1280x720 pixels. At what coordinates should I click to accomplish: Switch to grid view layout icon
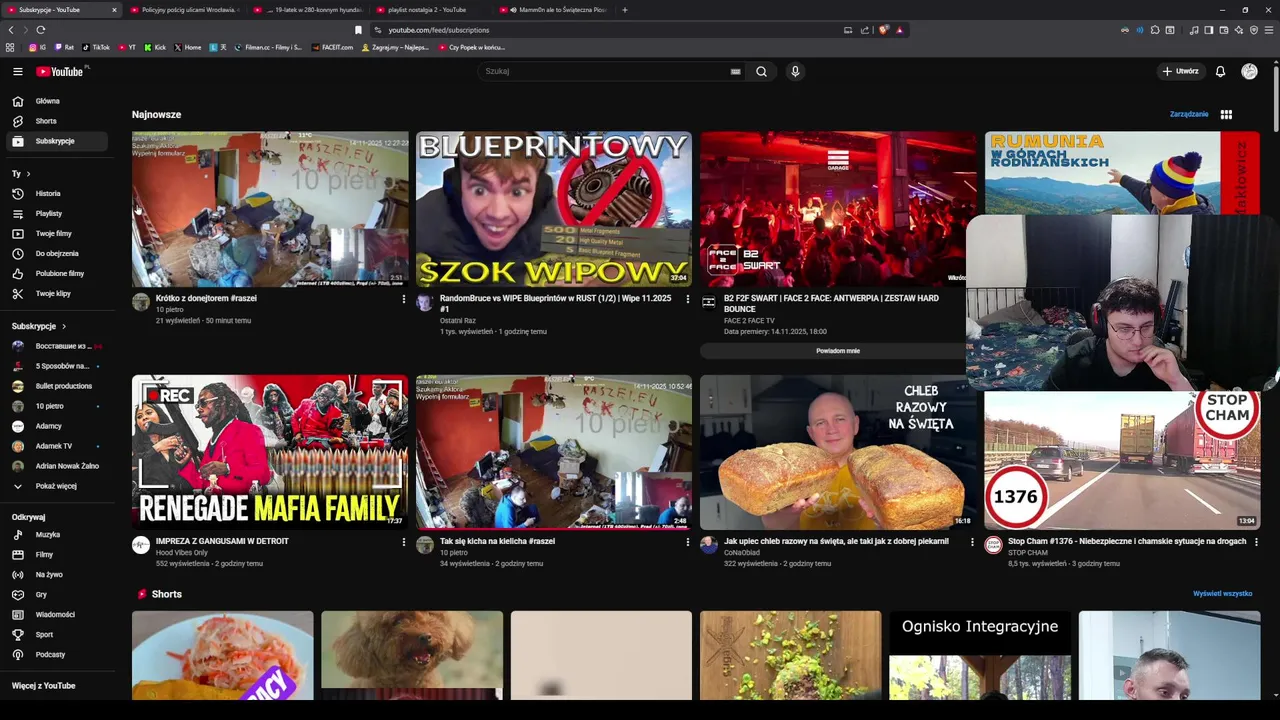point(1226,114)
